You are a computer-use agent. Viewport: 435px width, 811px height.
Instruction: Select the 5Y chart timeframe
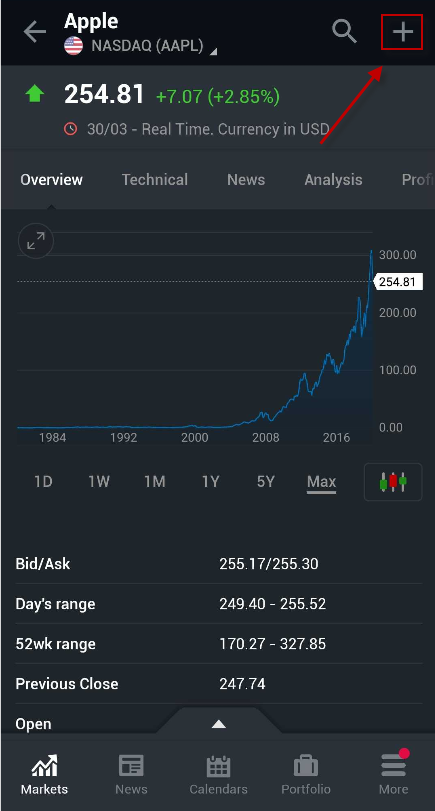[266, 482]
